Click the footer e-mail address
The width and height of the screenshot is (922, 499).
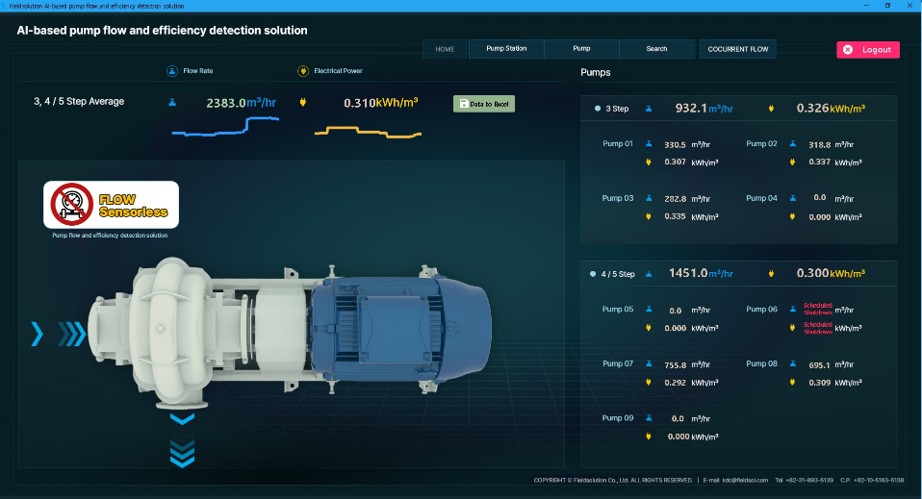tap(745, 480)
